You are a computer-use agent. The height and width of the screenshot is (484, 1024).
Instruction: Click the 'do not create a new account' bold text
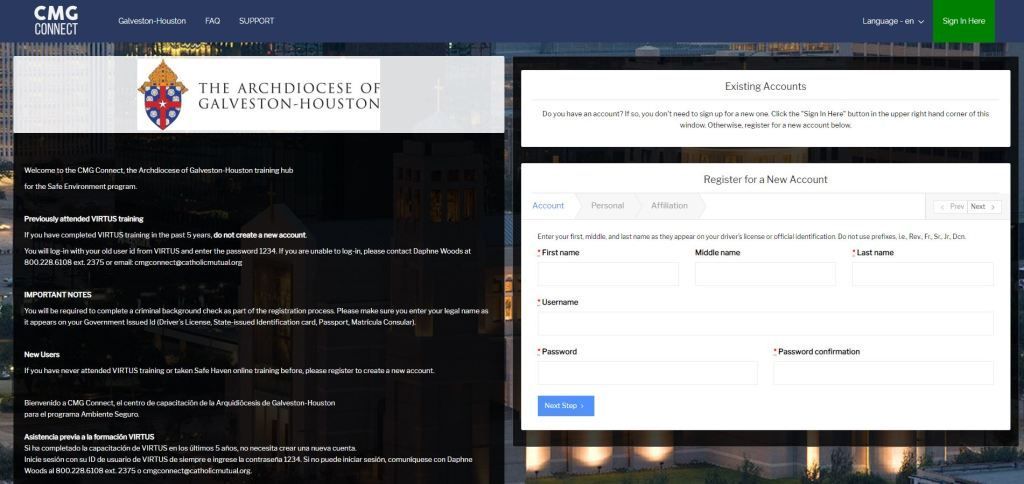point(259,235)
